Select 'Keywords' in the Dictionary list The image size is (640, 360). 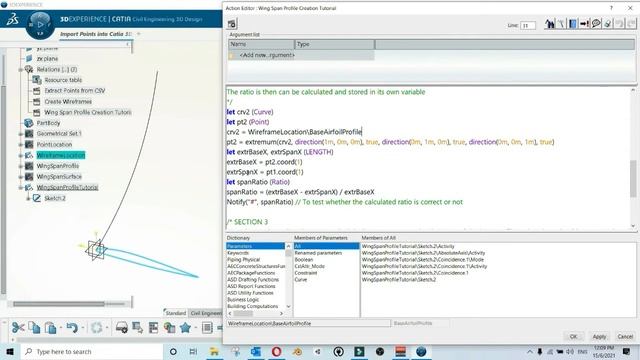click(238, 253)
